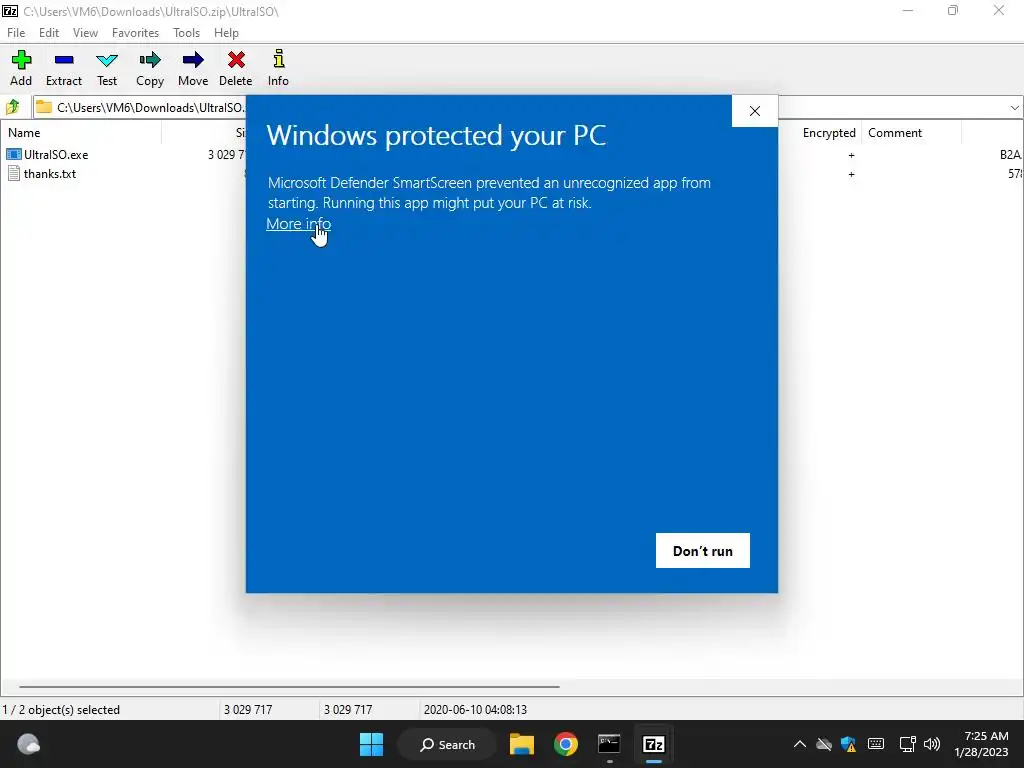
Task: Click the More info link
Action: tap(298, 223)
